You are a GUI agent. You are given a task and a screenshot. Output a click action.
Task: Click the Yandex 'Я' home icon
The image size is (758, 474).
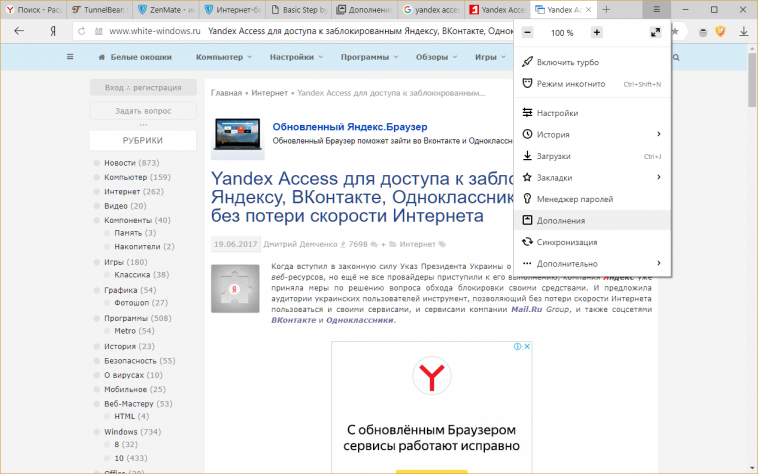53,31
